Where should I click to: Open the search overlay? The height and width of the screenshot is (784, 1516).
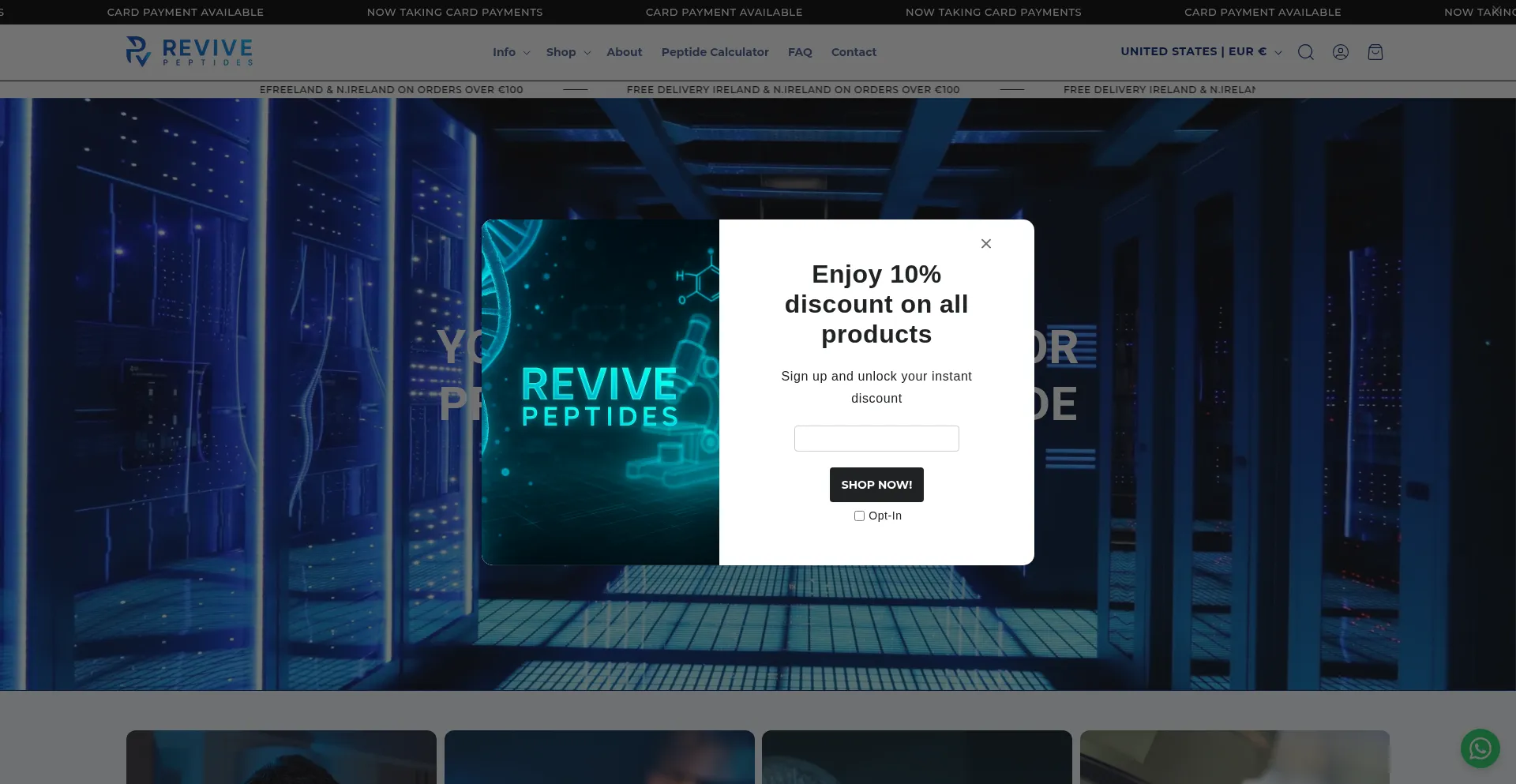click(1306, 52)
